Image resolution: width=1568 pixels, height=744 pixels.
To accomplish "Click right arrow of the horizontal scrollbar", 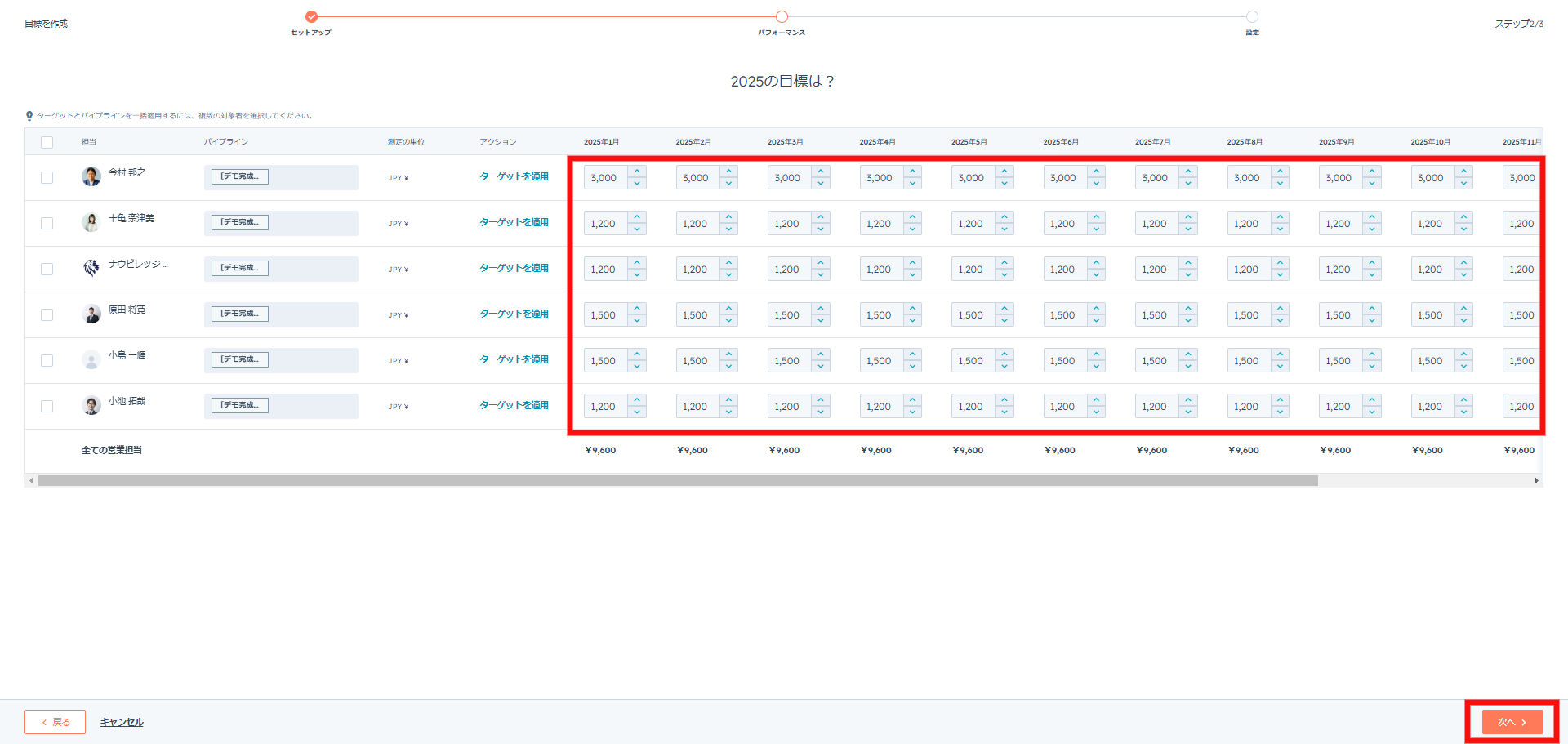I will pyautogui.click(x=1536, y=481).
